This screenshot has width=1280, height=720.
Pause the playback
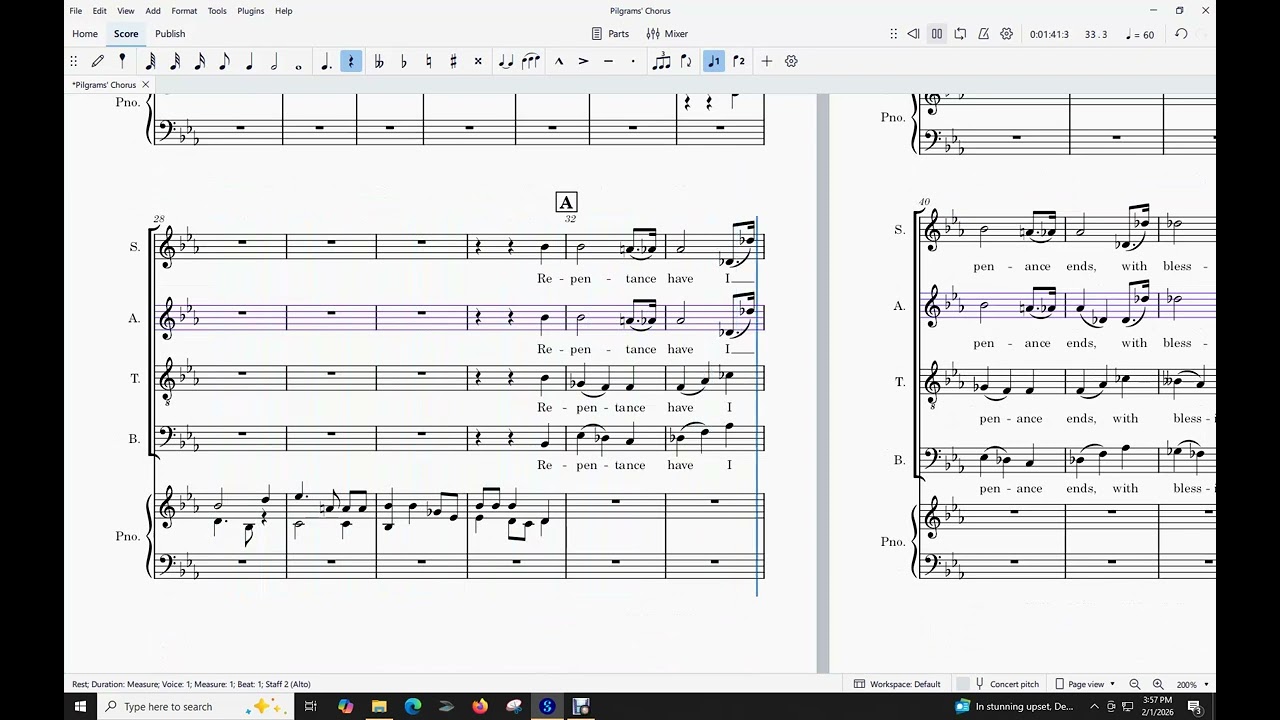tap(937, 34)
